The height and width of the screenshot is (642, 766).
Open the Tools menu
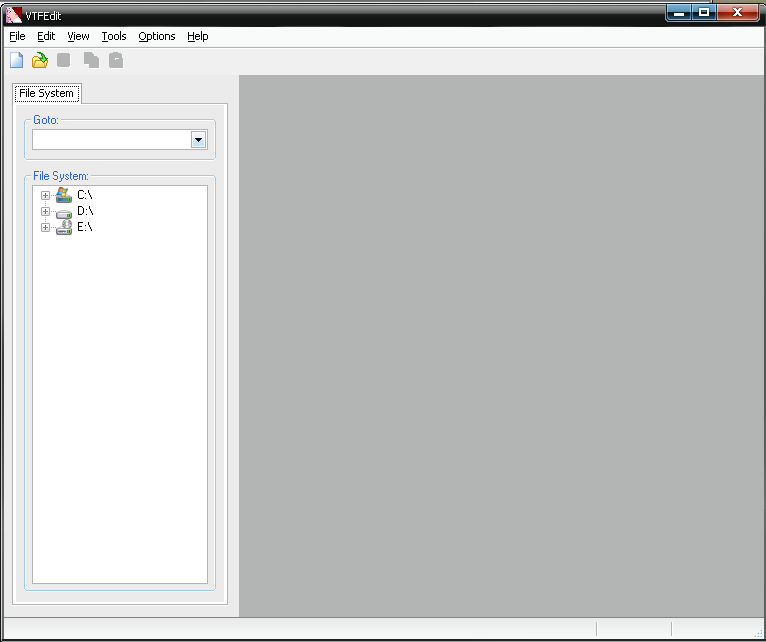tap(114, 36)
